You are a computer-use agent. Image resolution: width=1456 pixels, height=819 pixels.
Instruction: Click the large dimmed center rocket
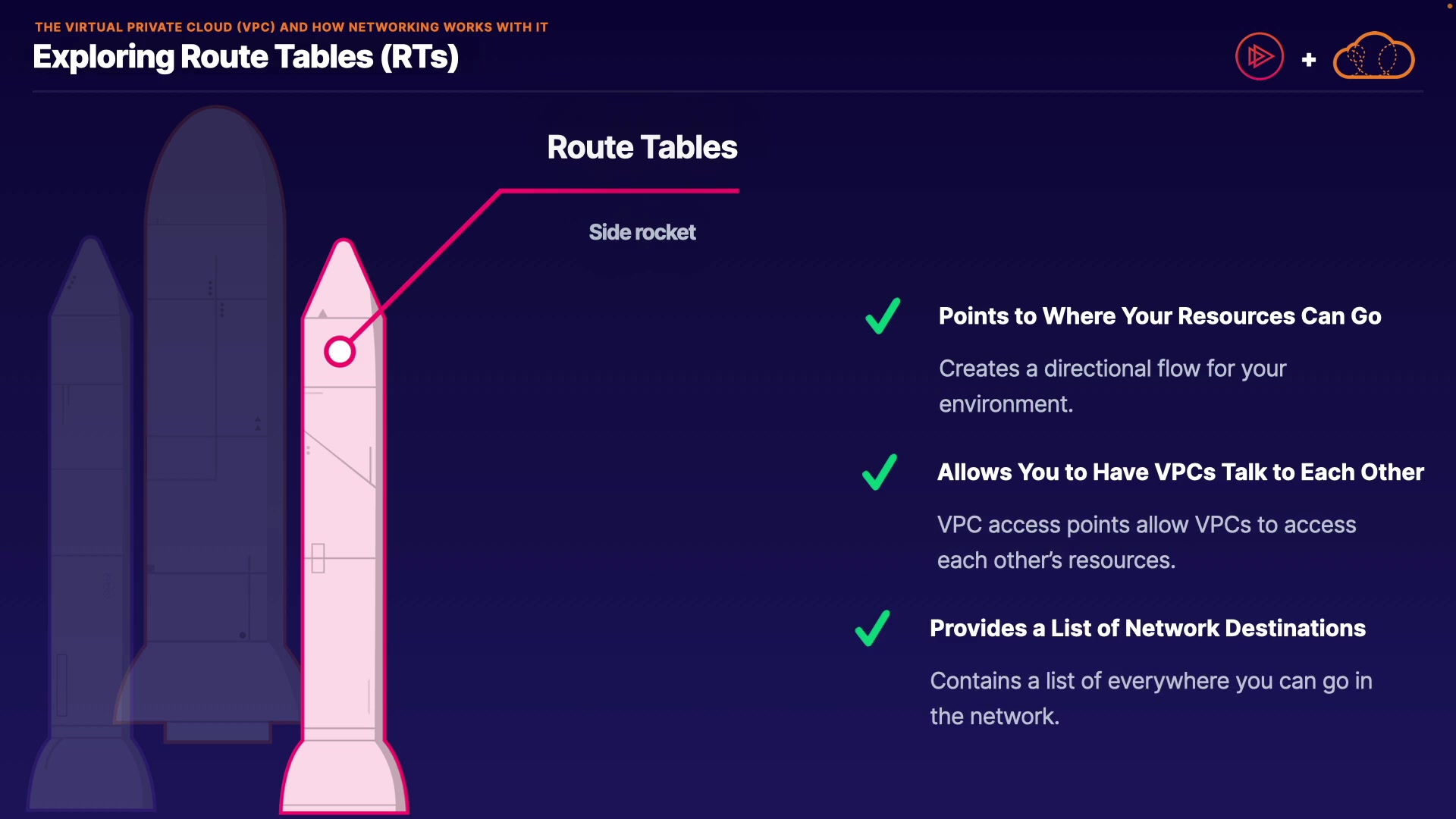pyautogui.click(x=215, y=379)
